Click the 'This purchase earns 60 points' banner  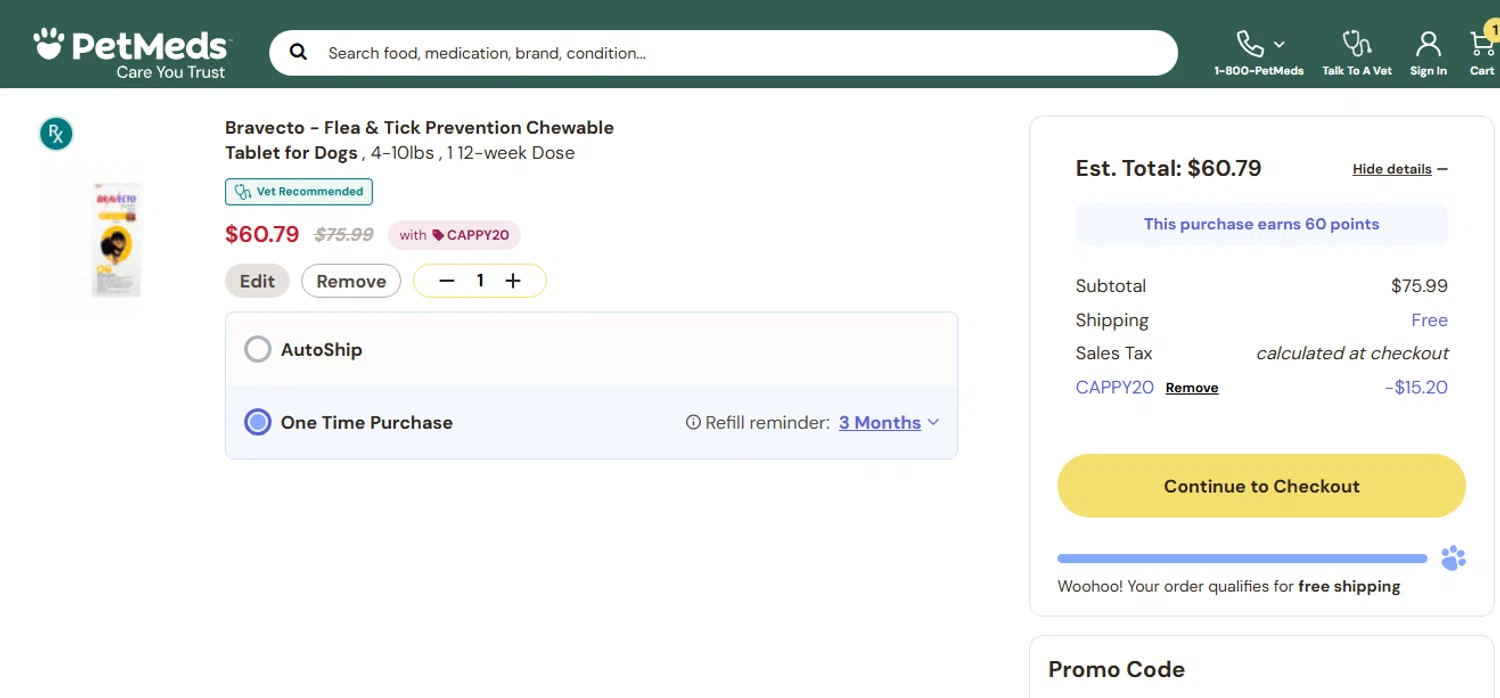pyautogui.click(x=1261, y=224)
